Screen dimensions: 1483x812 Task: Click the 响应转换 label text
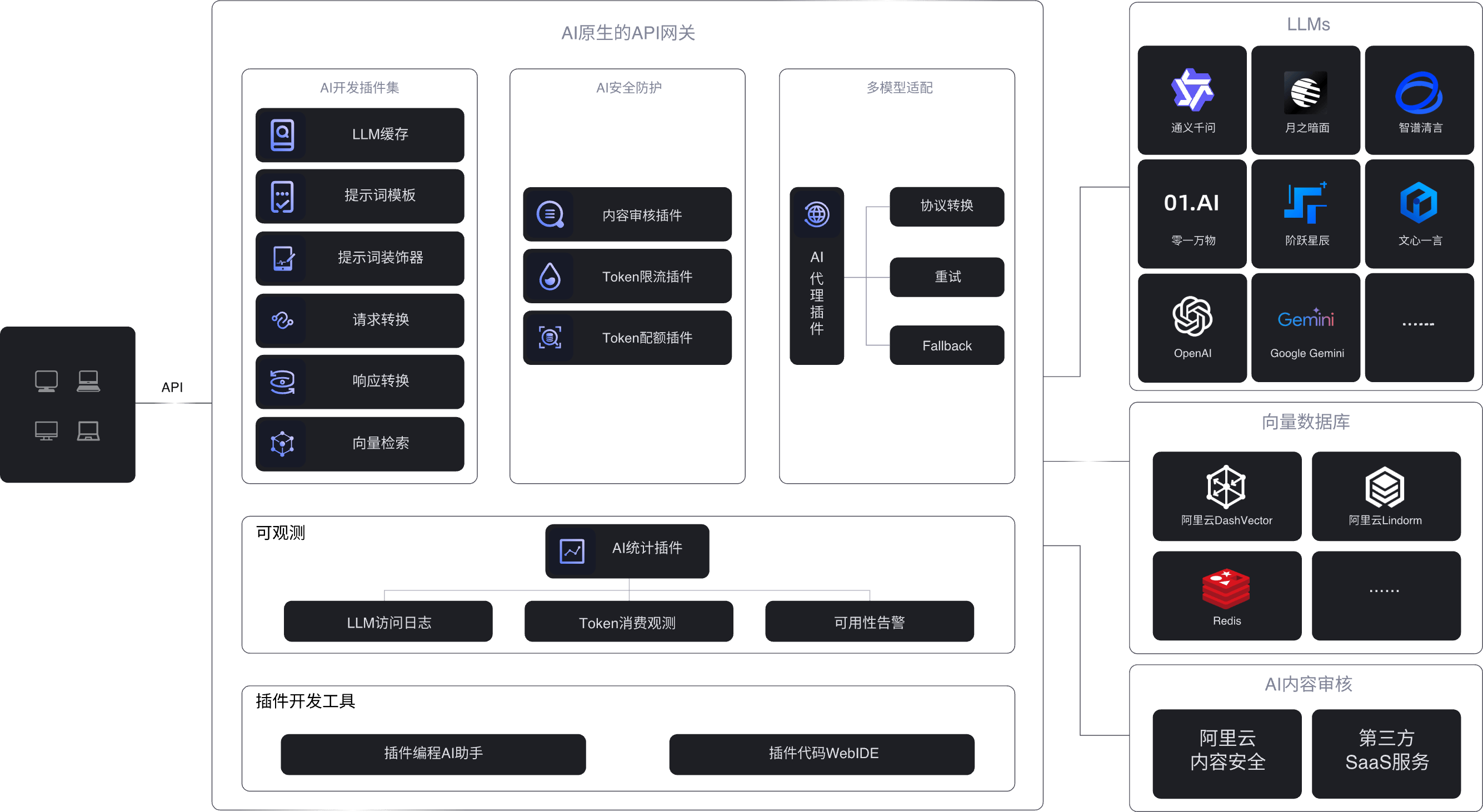point(381,380)
